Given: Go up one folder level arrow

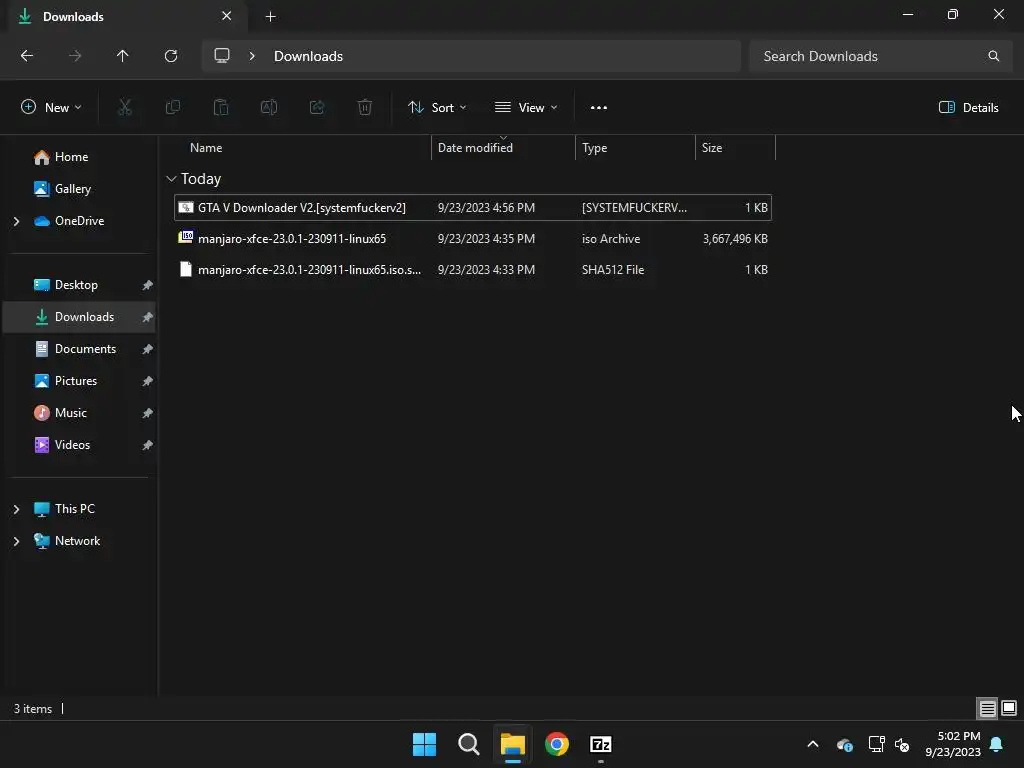Looking at the screenshot, I should [x=122, y=56].
